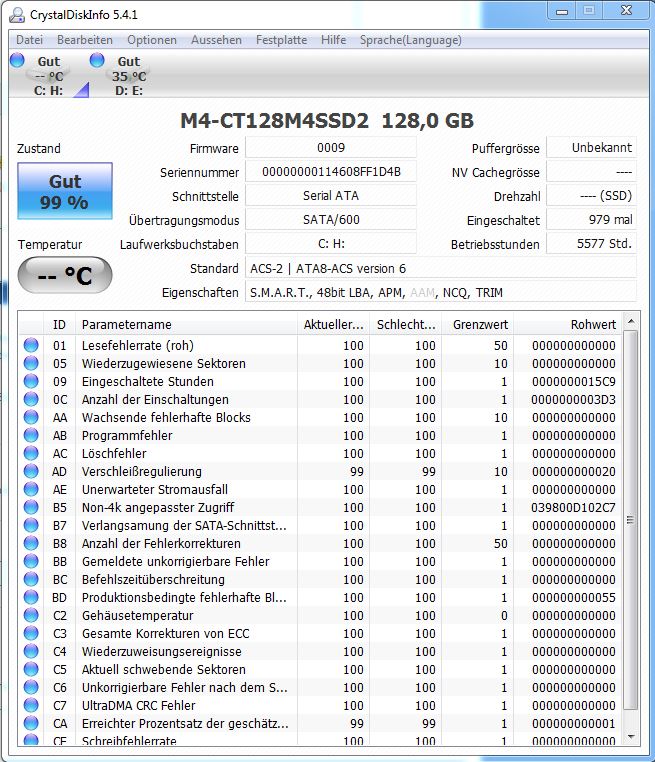Screen dimensions: 655x762
Task: Click status orb for Lesefehlerrate (roh)
Action: coord(31,345)
